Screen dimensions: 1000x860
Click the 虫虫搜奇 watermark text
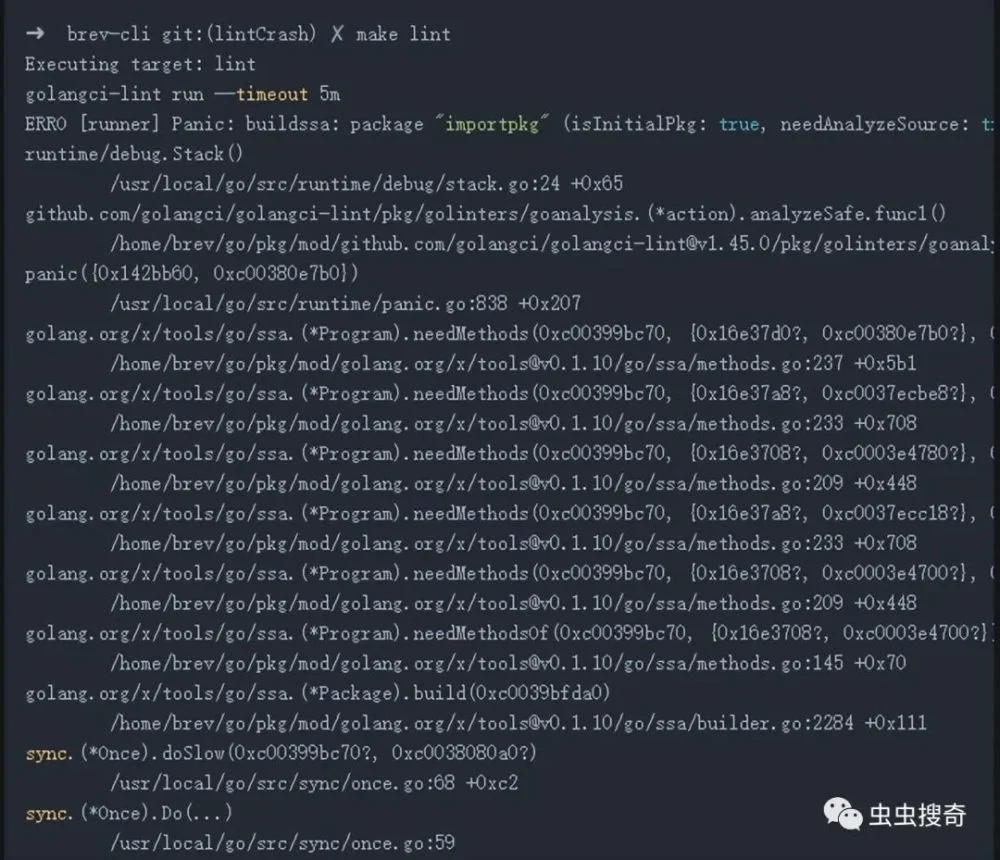(917, 815)
